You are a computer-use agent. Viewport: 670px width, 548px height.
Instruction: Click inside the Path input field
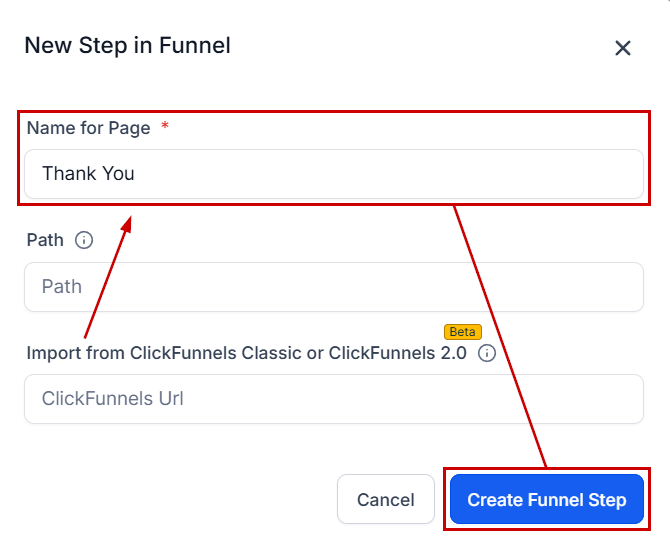pyautogui.click(x=334, y=287)
